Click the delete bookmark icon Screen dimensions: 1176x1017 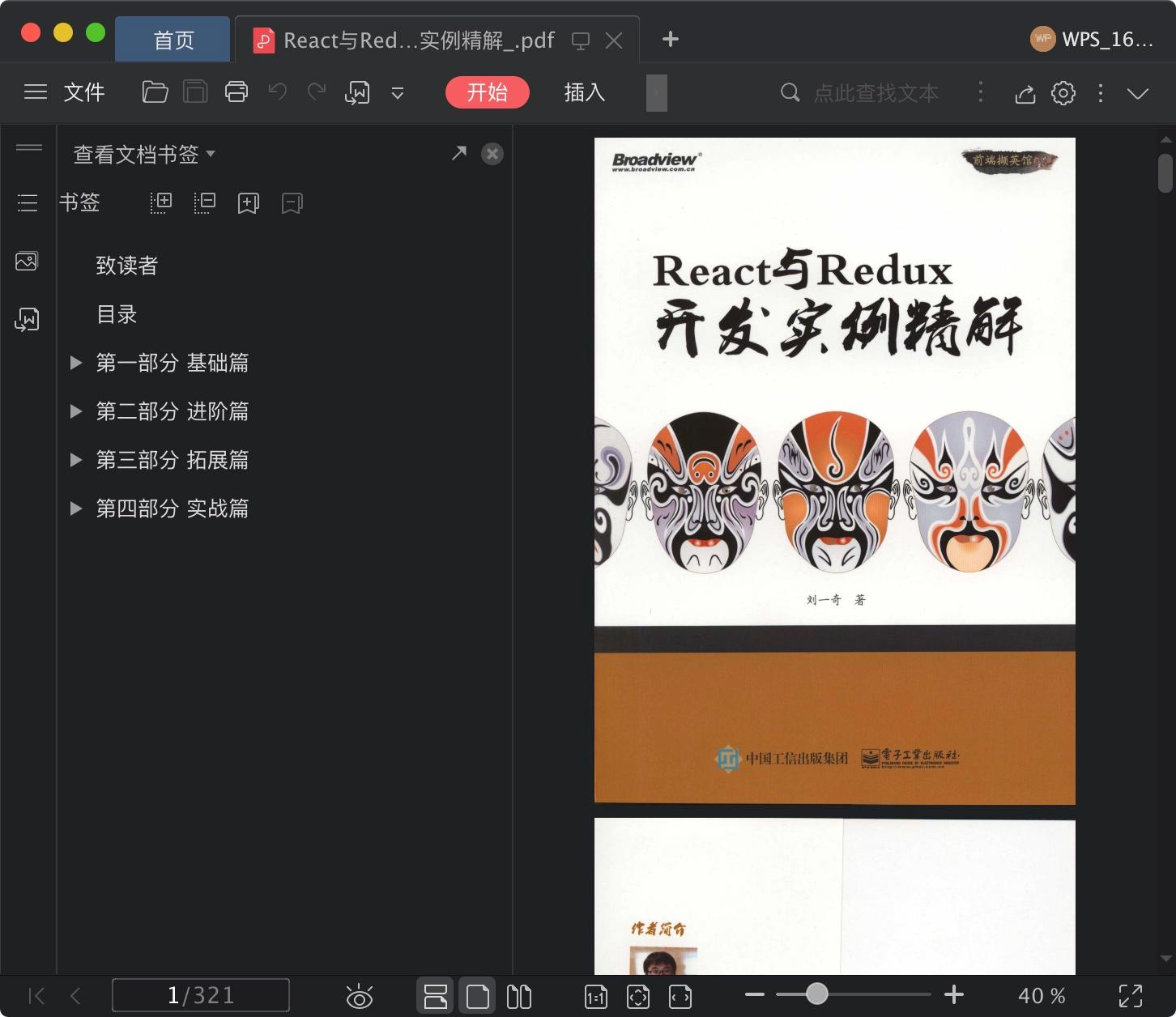(x=292, y=203)
